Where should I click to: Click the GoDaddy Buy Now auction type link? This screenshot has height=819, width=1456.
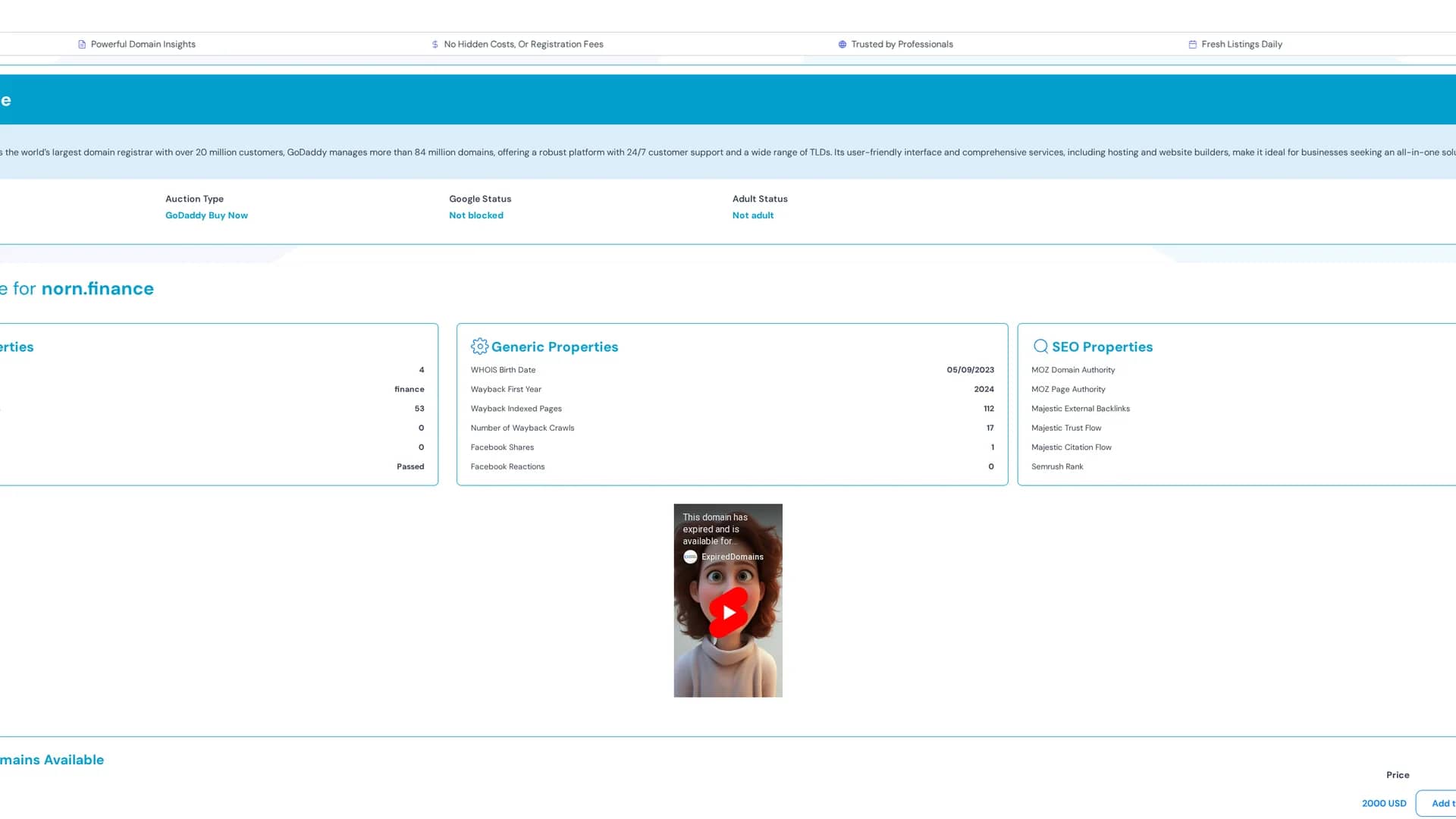tap(206, 215)
